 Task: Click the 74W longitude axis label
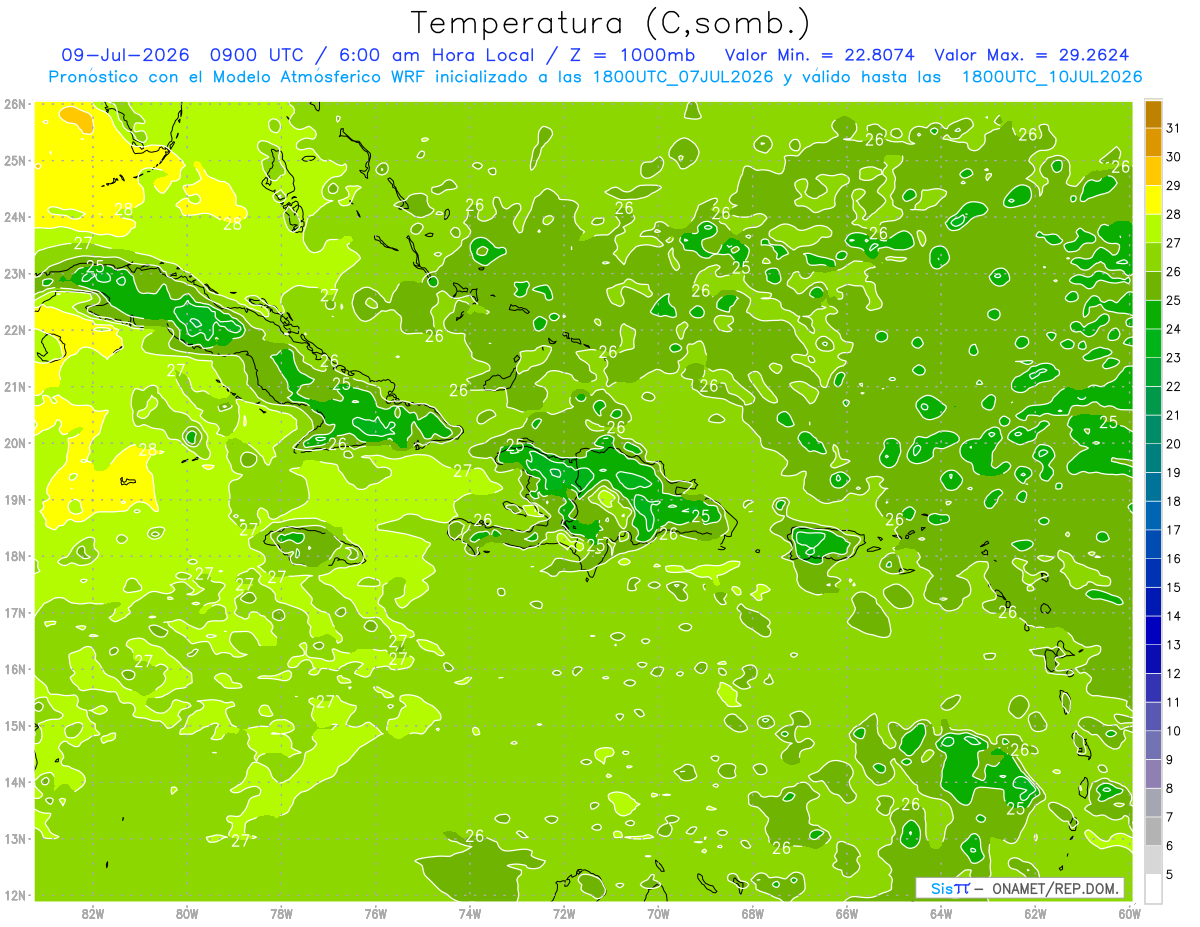point(469,913)
